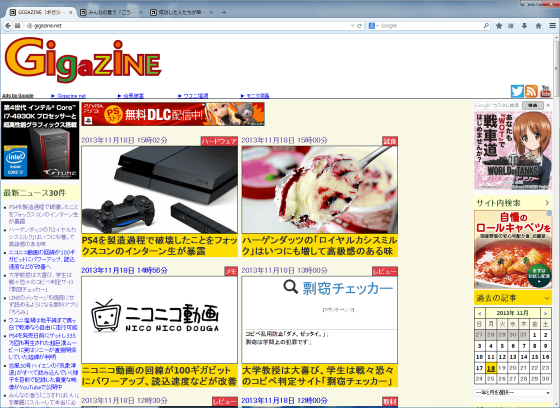Close the GIGAZINE tab
560x408 pixels.
tap(71, 13)
